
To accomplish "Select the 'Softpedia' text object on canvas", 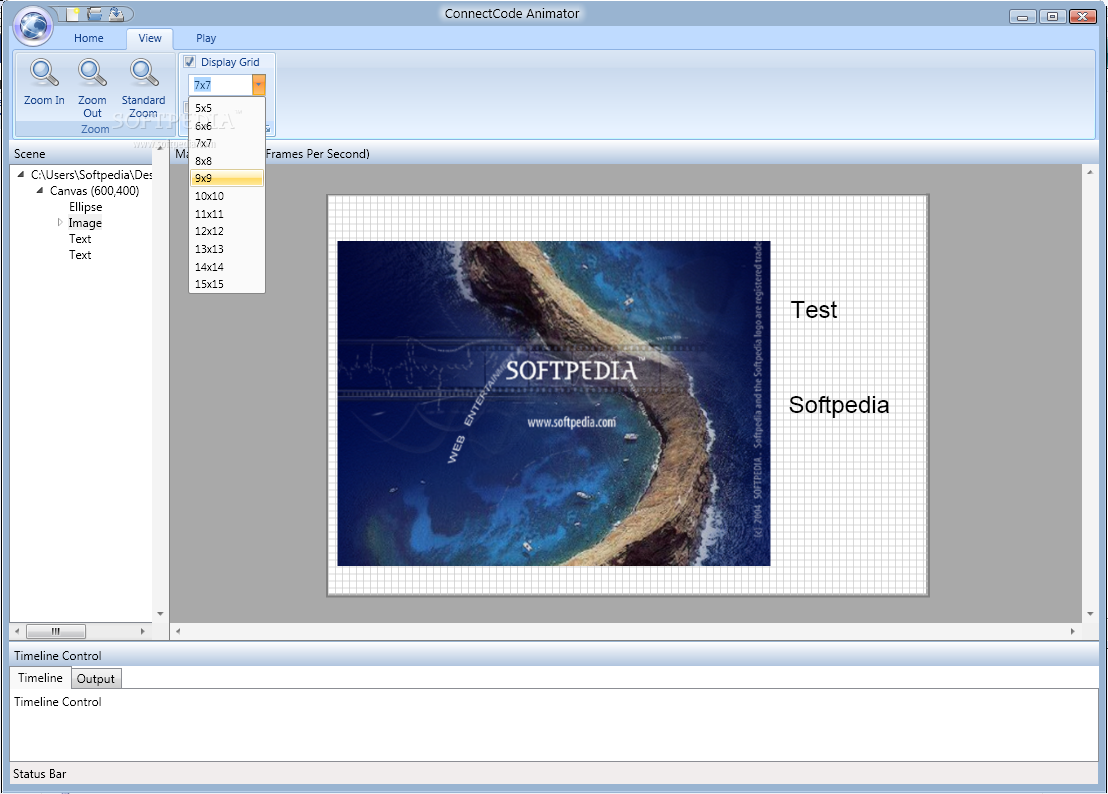I will point(839,405).
